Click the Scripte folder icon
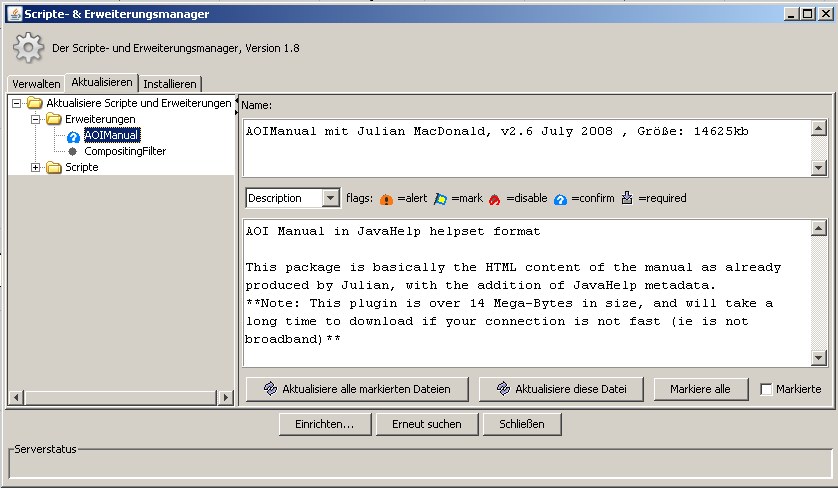 coord(53,167)
